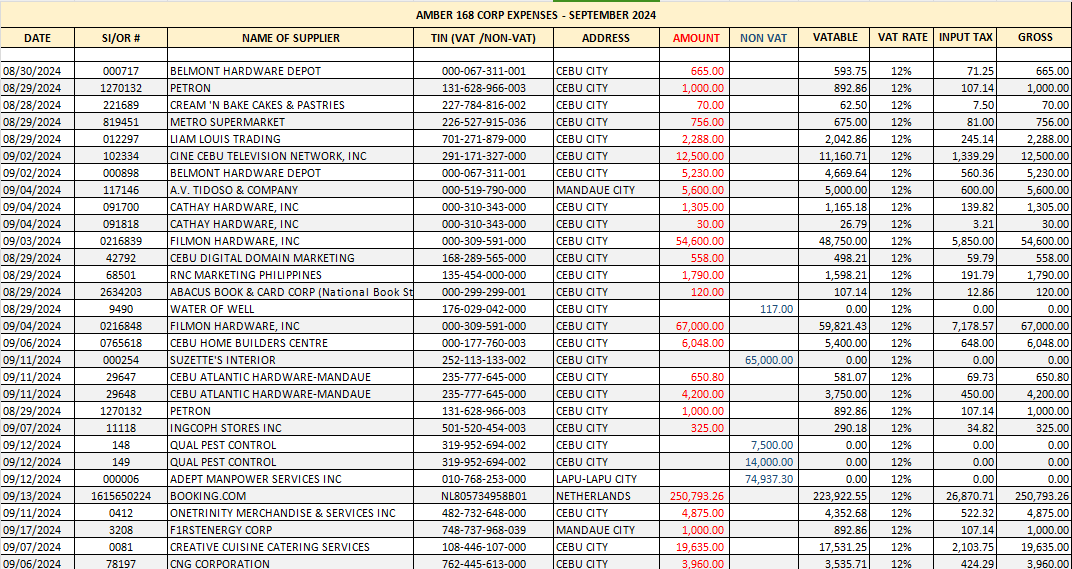Select the GROSS column header
The image size is (1072, 569).
[1035, 38]
